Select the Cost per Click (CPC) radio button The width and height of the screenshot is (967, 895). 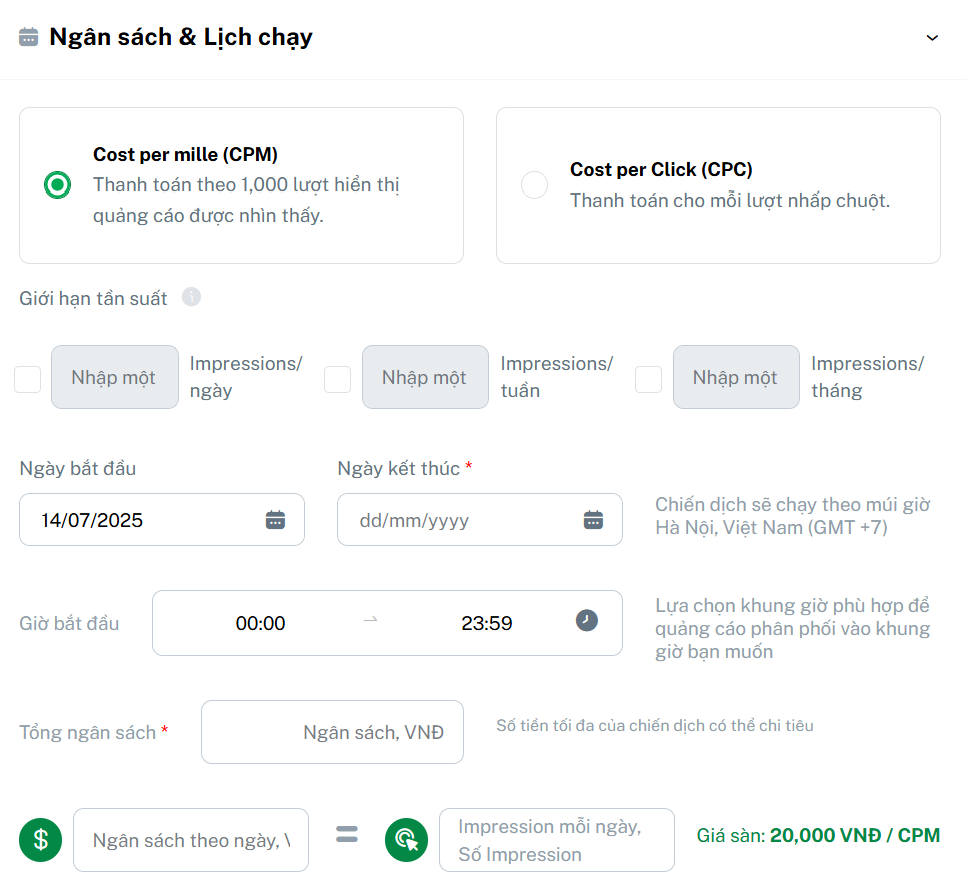[534, 185]
